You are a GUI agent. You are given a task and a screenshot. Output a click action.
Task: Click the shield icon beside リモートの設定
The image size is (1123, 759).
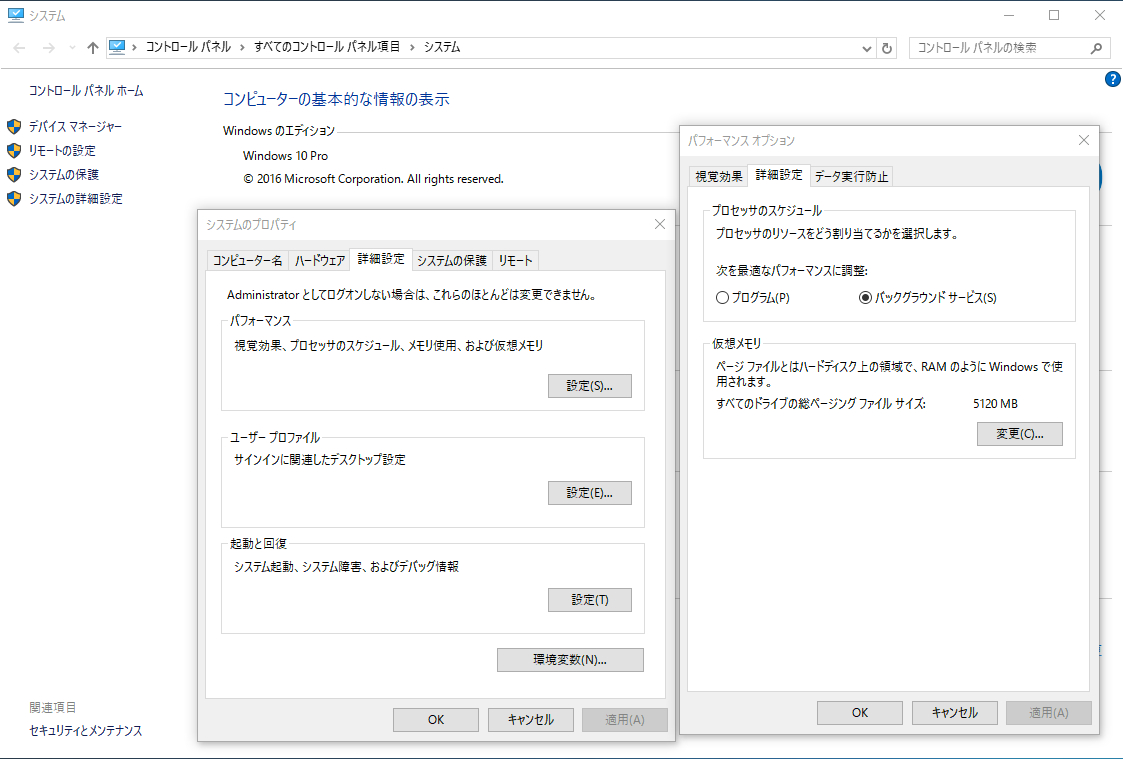pos(14,150)
